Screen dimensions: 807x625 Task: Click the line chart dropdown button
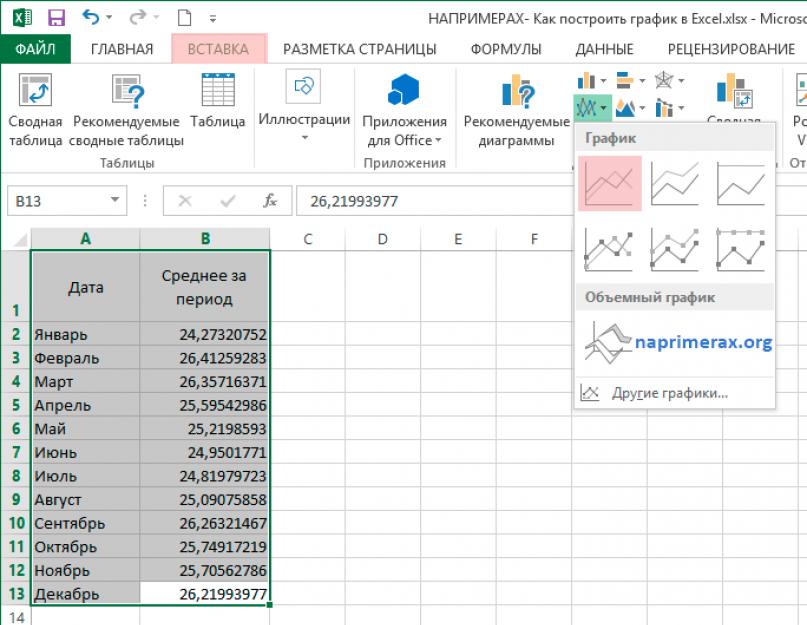pos(592,108)
